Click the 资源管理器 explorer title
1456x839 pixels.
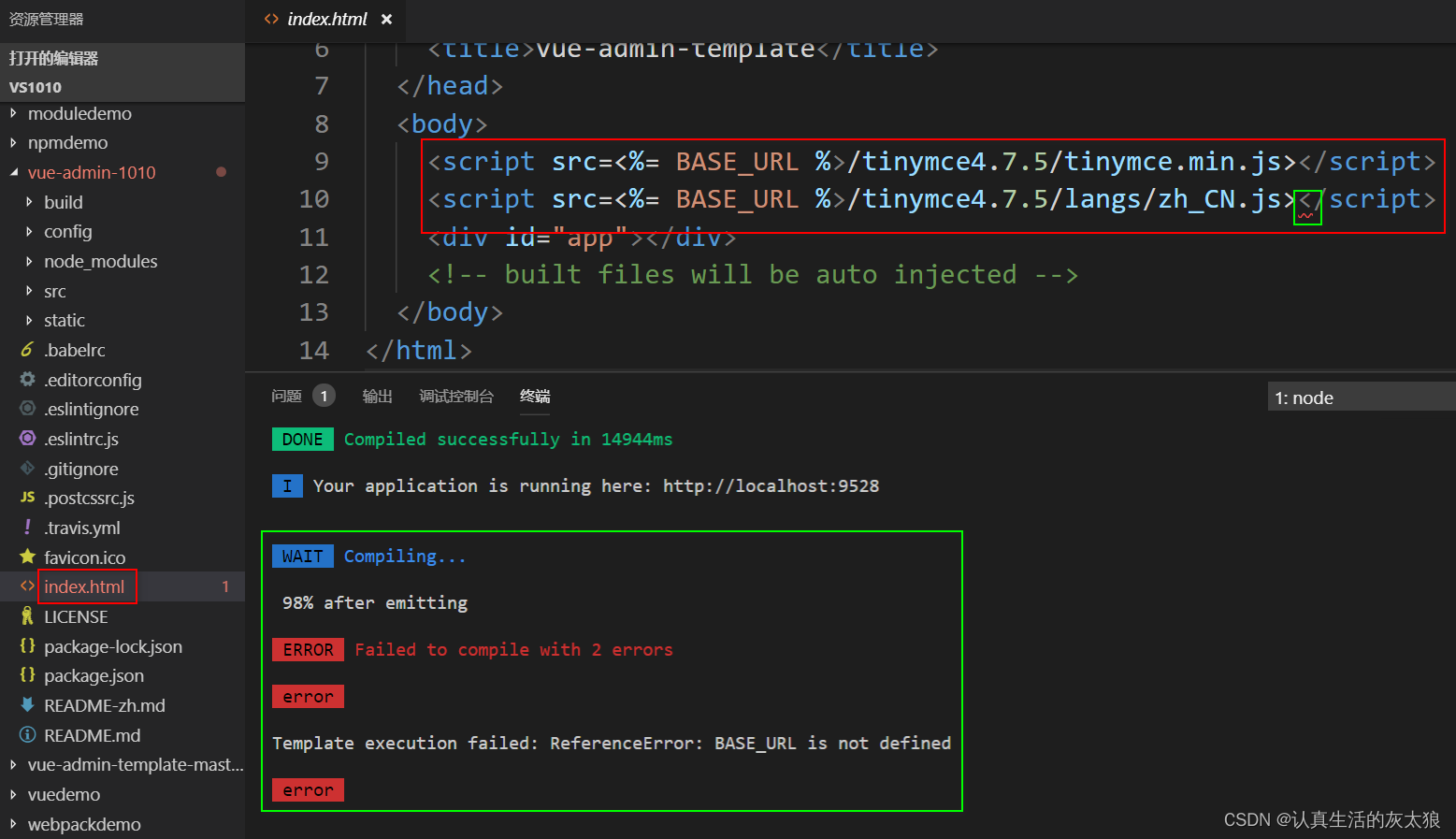[x=46, y=19]
